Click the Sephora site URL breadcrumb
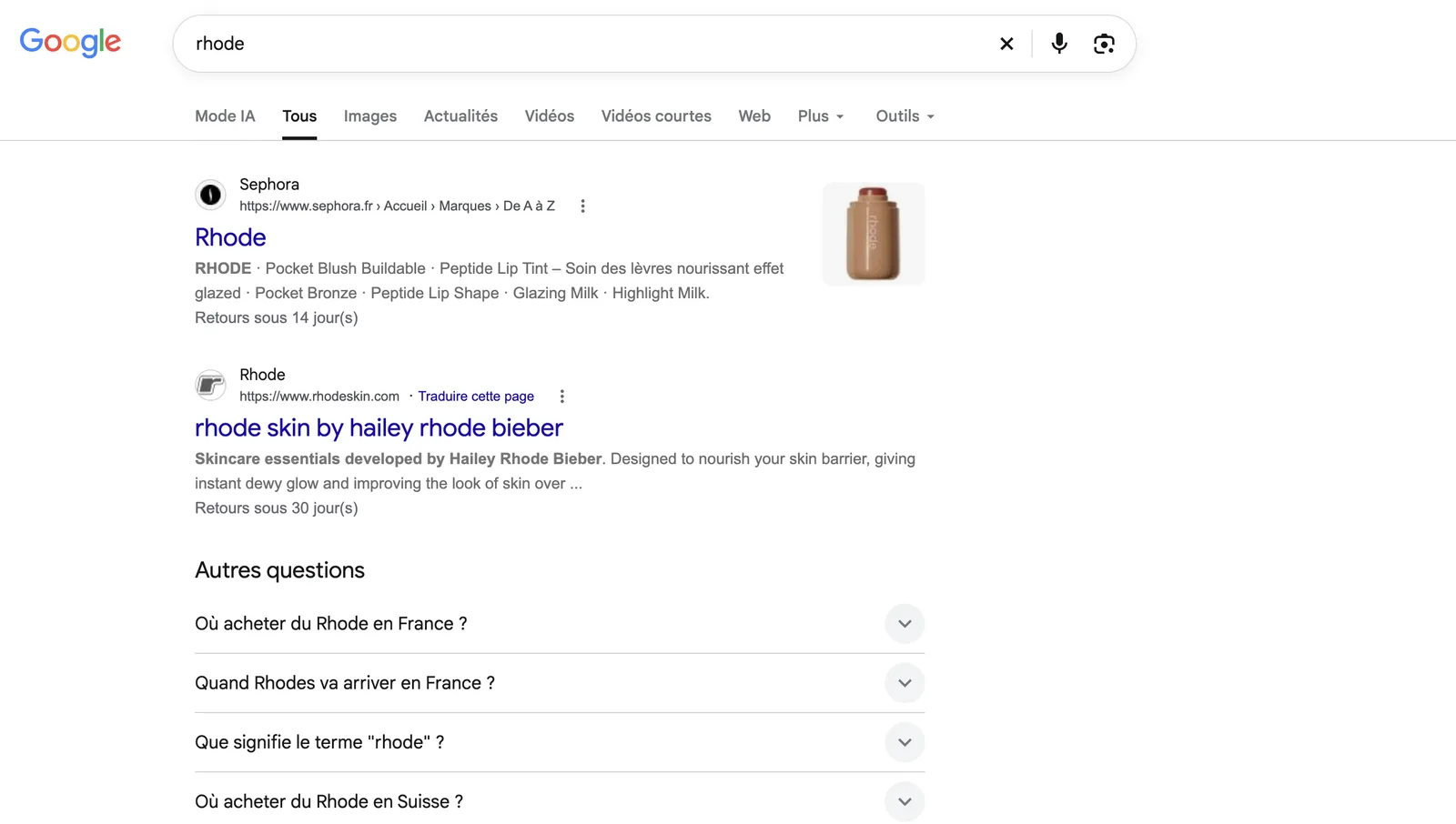 397,206
